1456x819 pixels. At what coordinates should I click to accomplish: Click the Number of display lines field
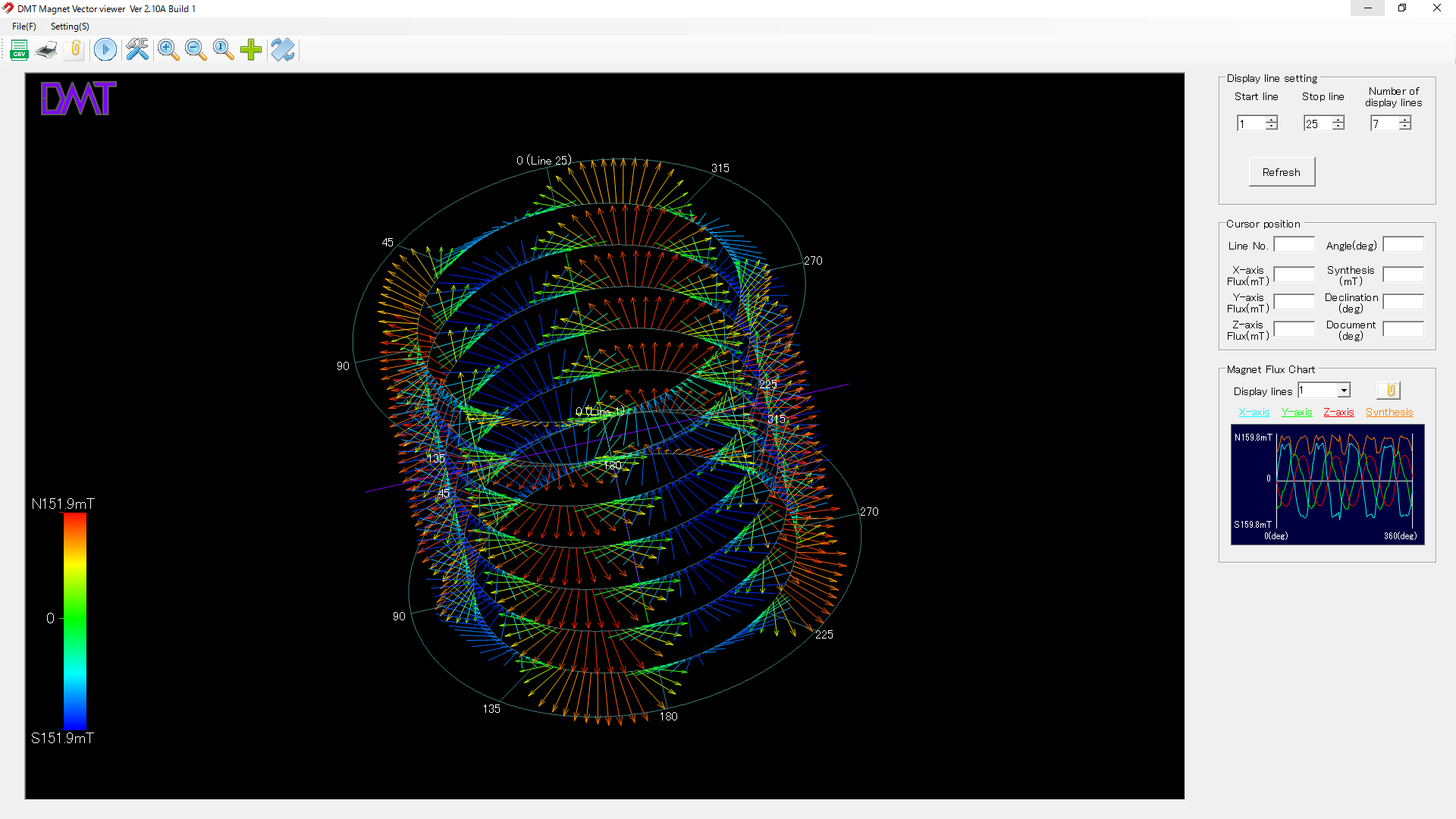click(x=1384, y=124)
